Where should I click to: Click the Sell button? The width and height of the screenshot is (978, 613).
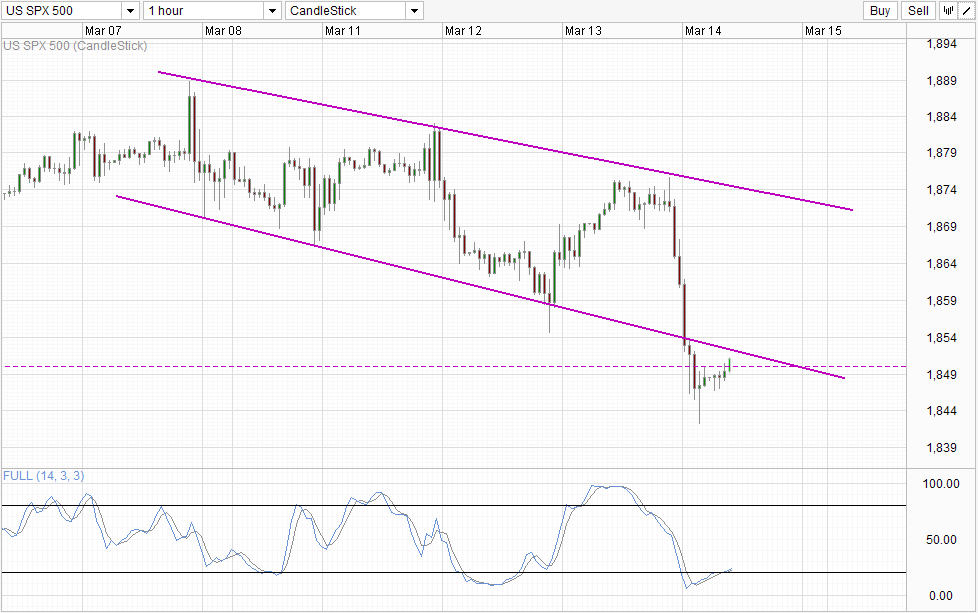918,11
